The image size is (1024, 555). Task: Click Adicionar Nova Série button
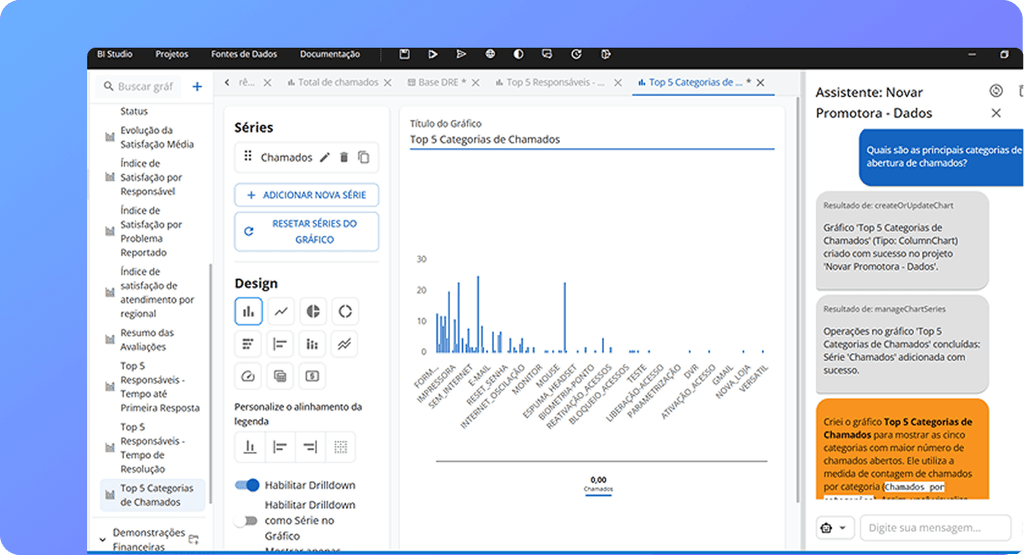pos(306,195)
